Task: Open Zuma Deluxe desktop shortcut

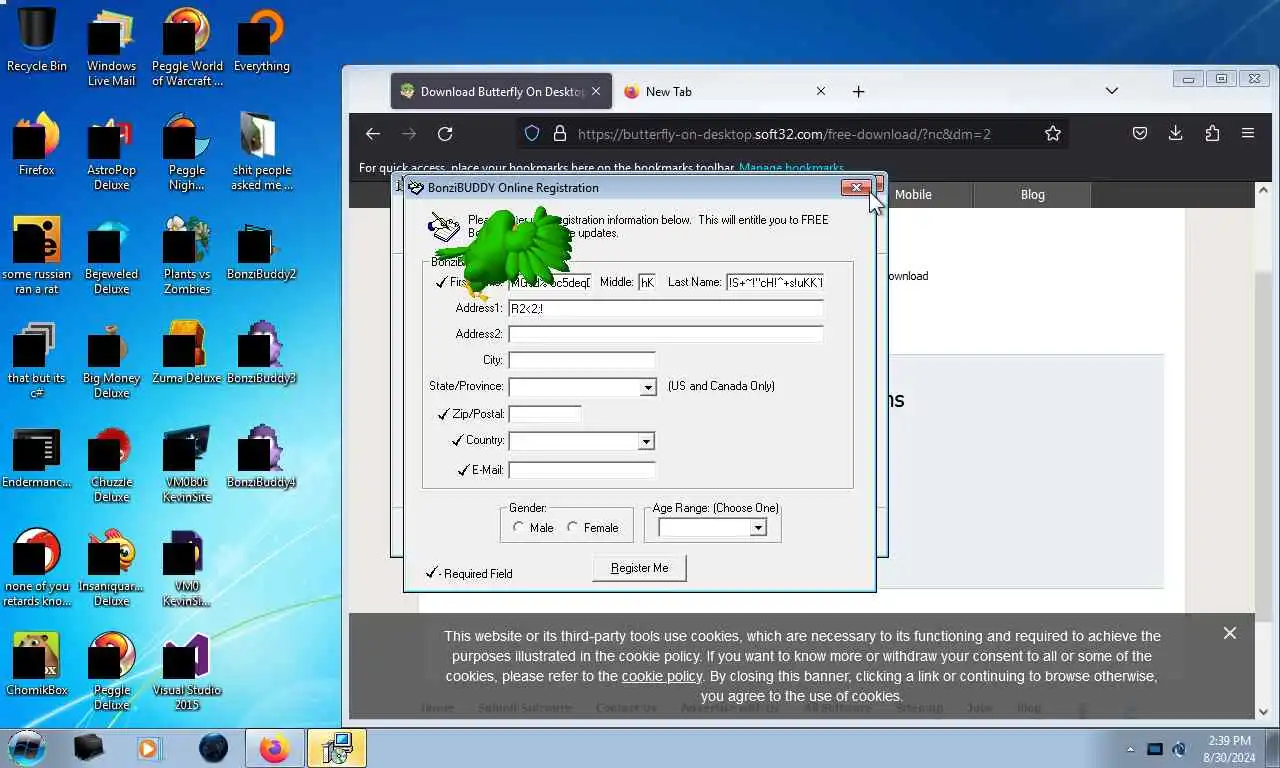Action: point(187,352)
